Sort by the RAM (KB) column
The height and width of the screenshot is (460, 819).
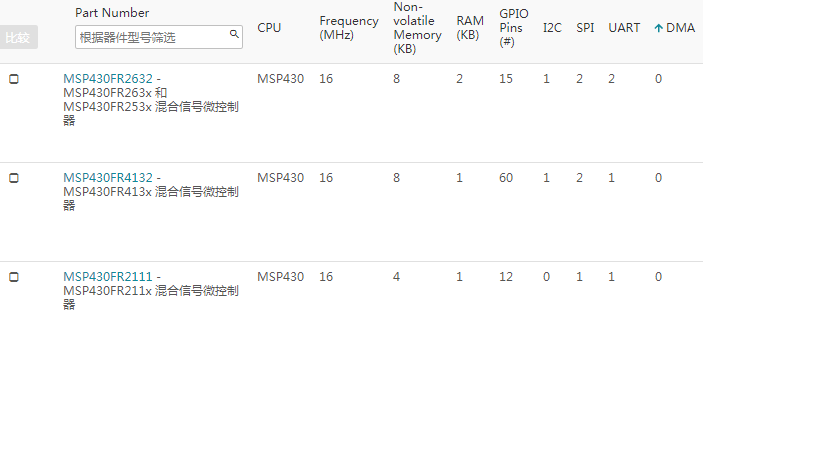point(470,28)
